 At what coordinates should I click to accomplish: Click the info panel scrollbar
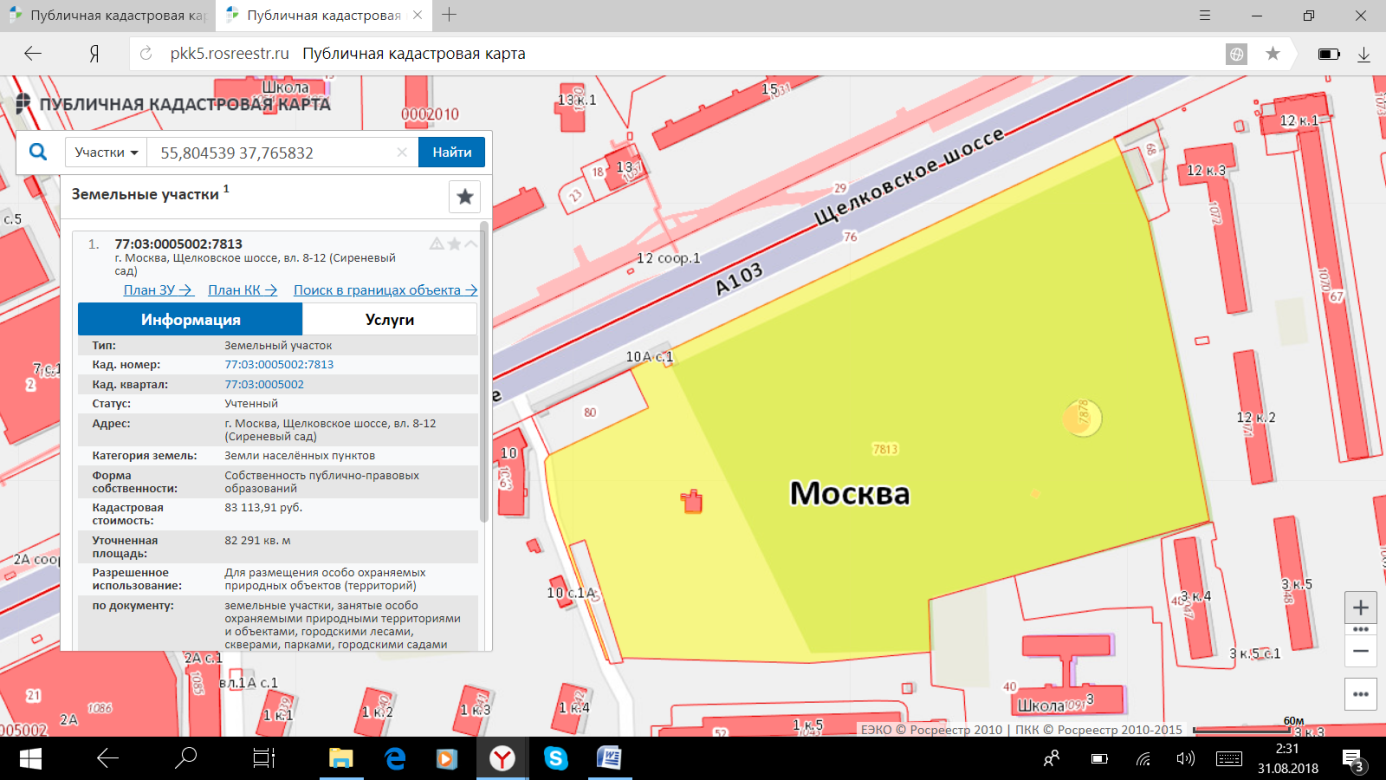[485, 372]
